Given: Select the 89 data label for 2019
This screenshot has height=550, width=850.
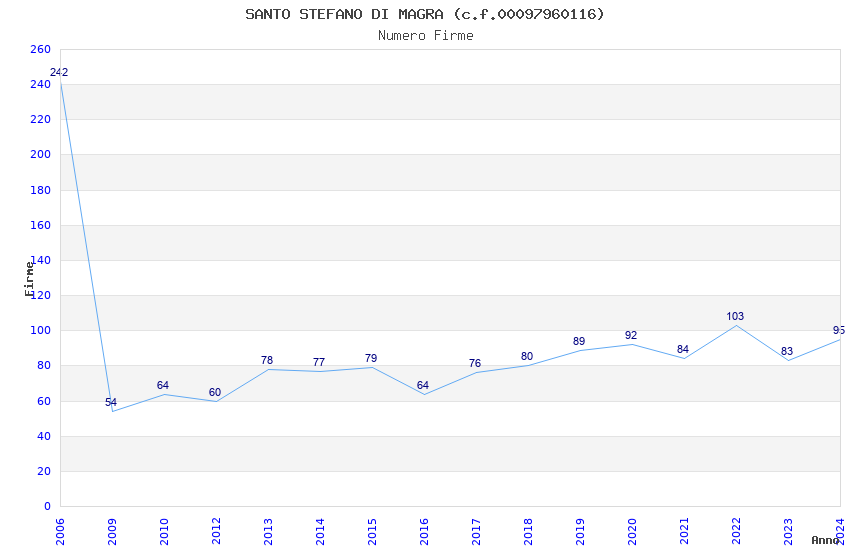Looking at the screenshot, I should point(579,341).
